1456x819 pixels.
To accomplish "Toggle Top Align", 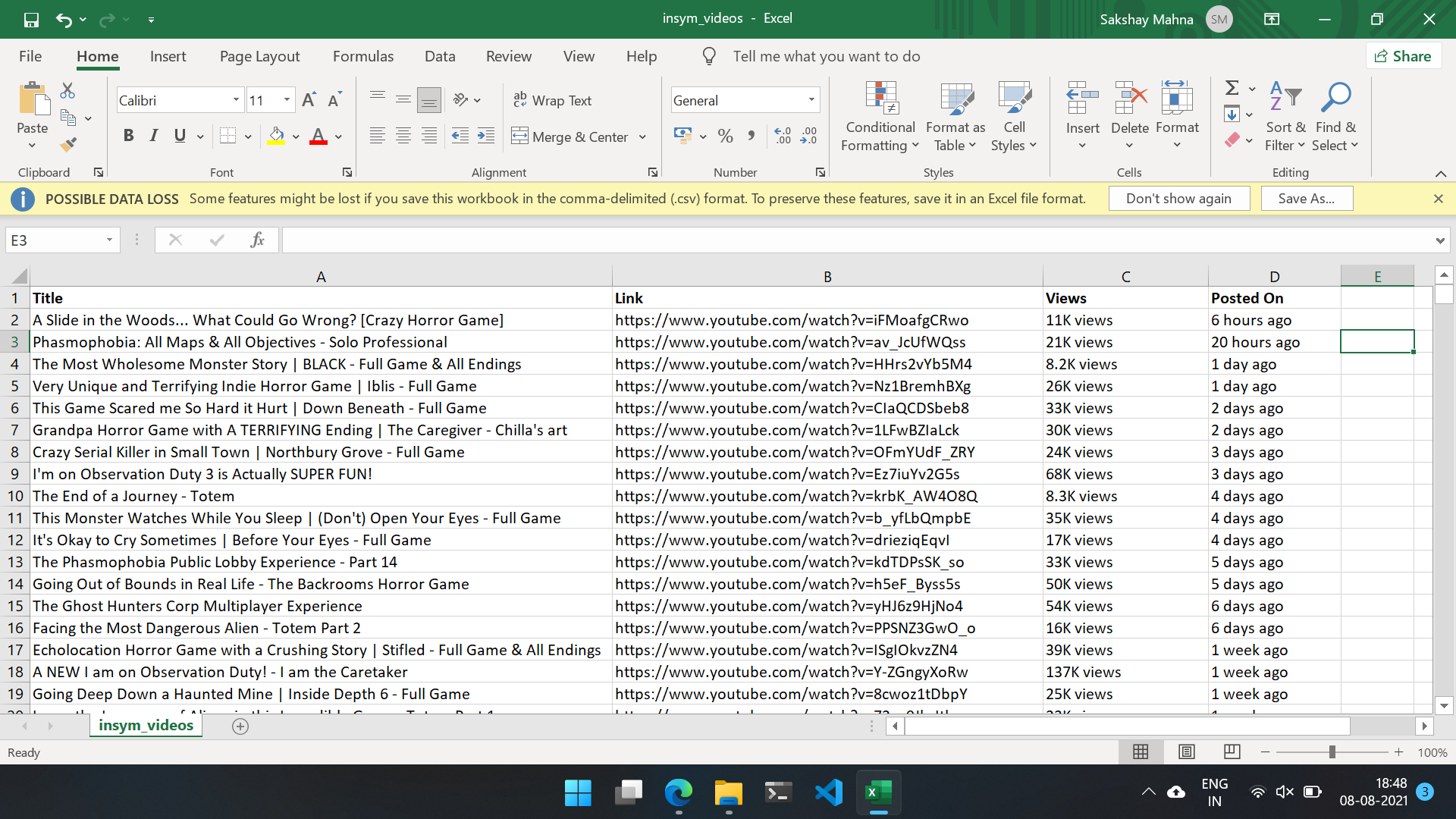I will pyautogui.click(x=378, y=99).
